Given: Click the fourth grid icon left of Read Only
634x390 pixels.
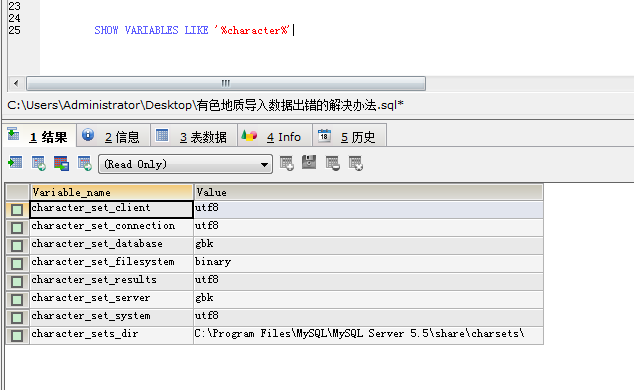Looking at the screenshot, I should point(85,163).
